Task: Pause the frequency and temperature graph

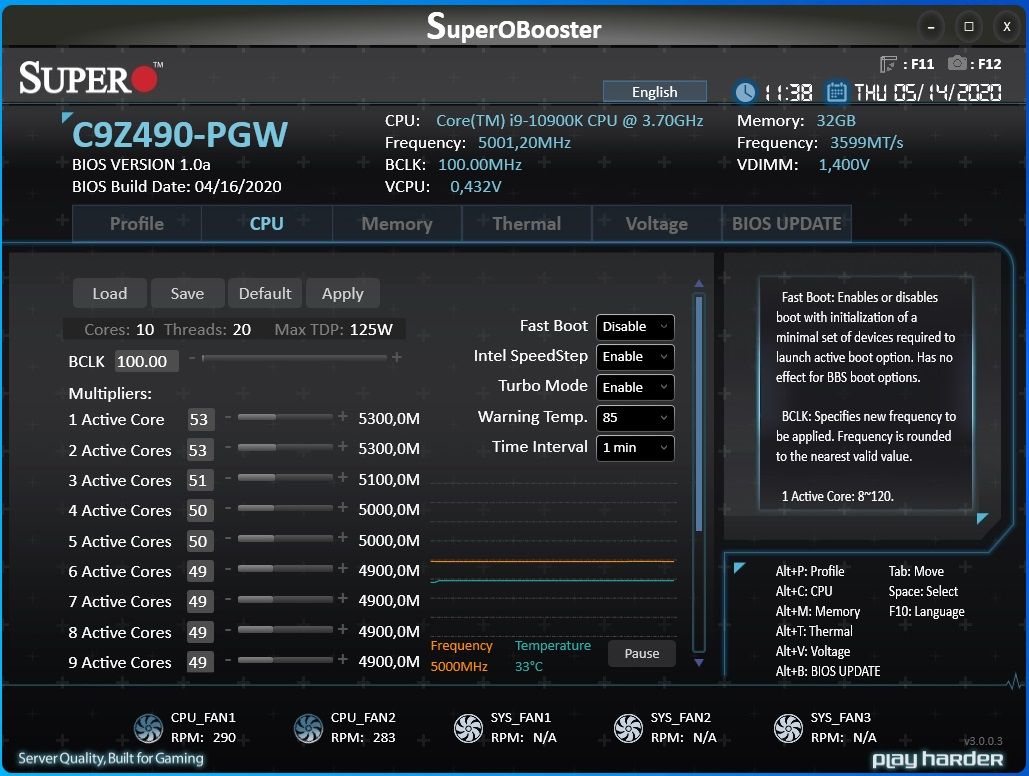Action: coord(642,653)
